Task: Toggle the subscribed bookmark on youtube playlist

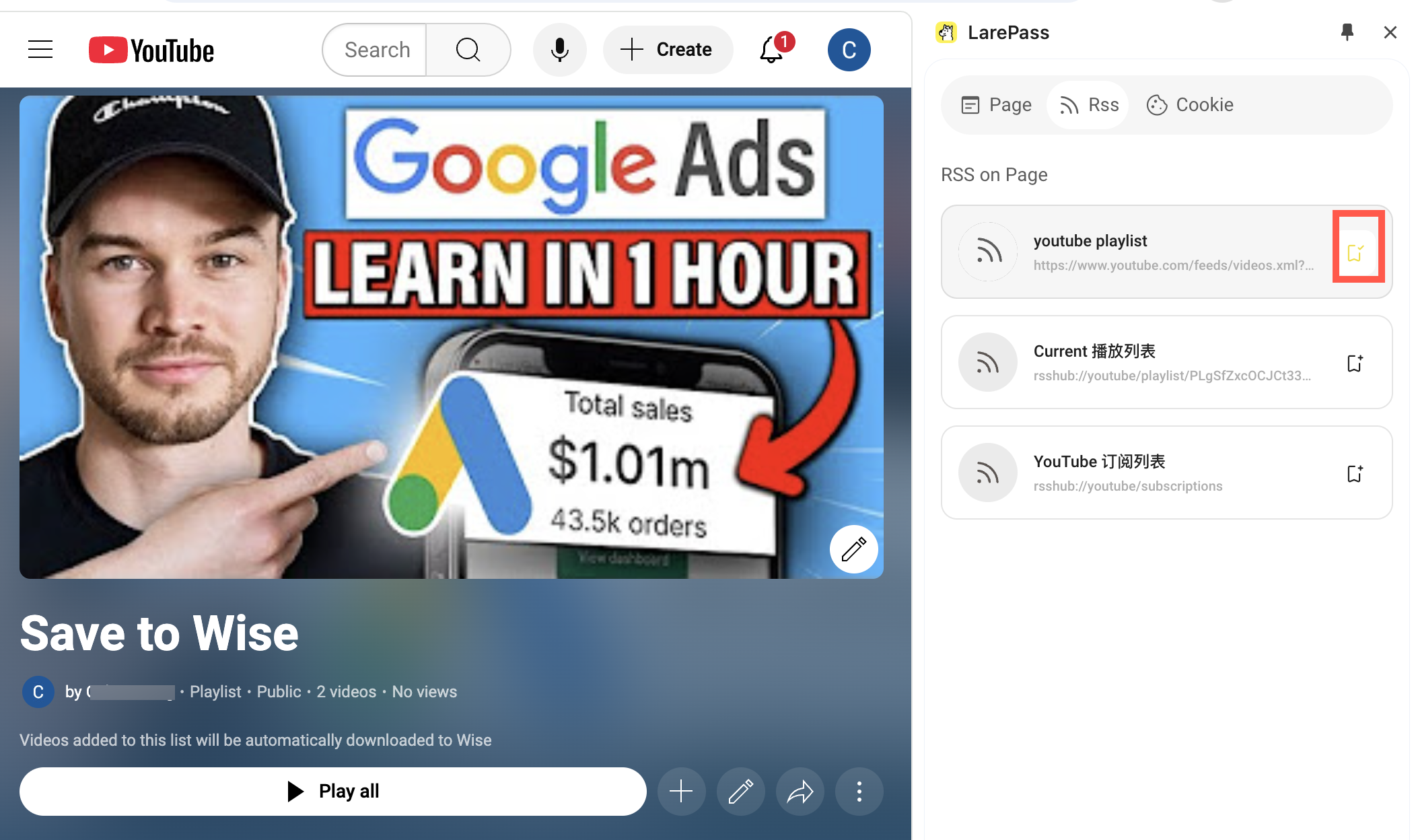Action: (1355, 252)
